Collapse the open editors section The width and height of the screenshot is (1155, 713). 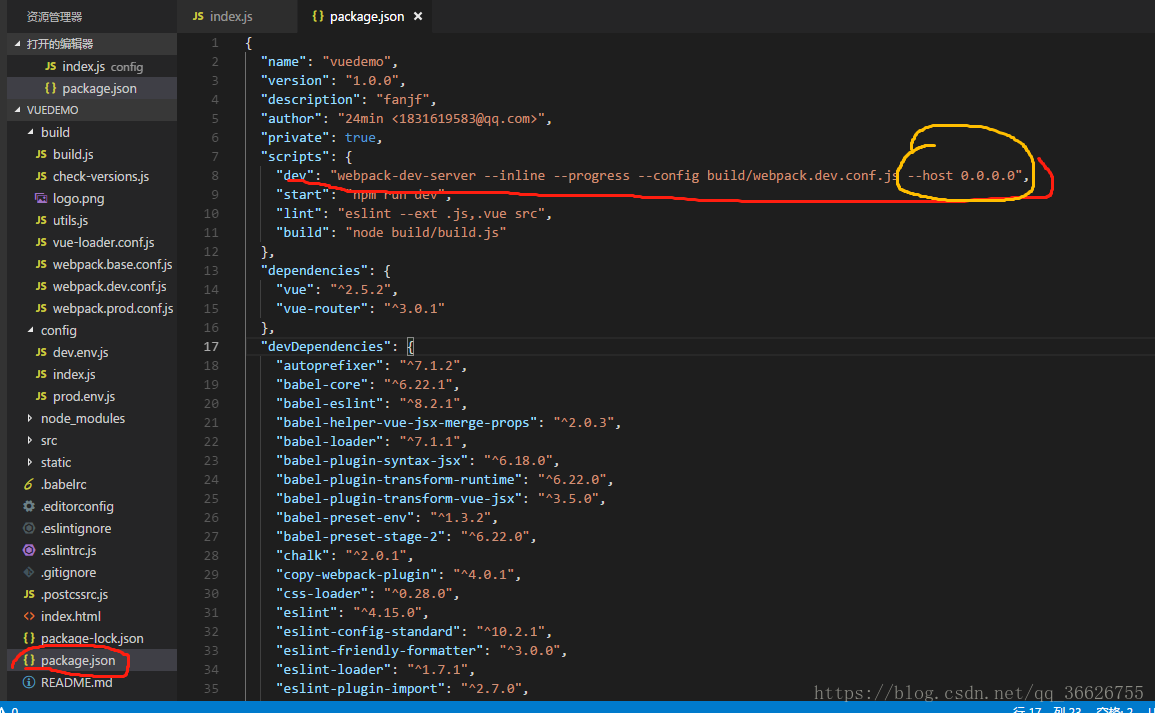pos(17,44)
